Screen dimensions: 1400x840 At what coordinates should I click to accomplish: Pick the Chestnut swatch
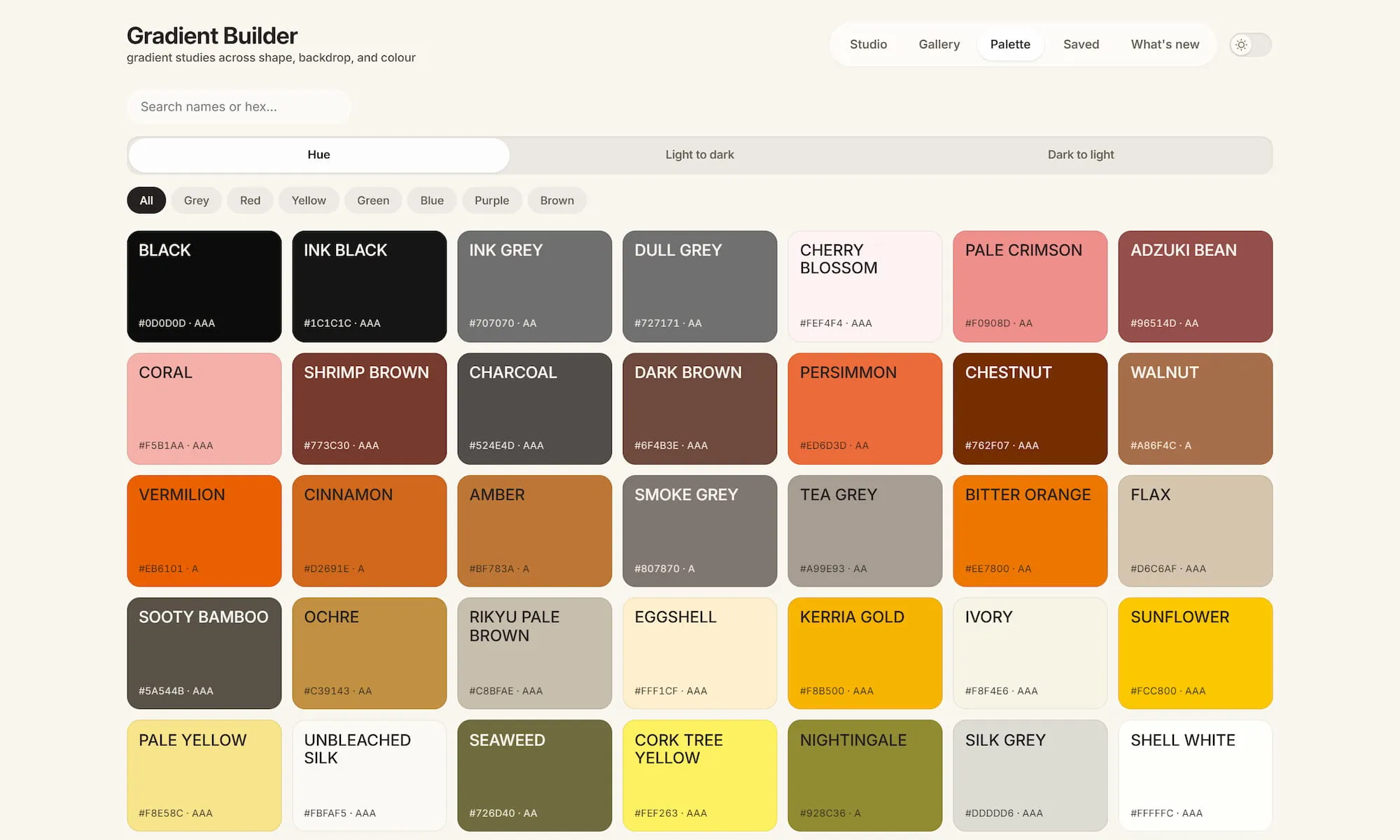(1030, 409)
